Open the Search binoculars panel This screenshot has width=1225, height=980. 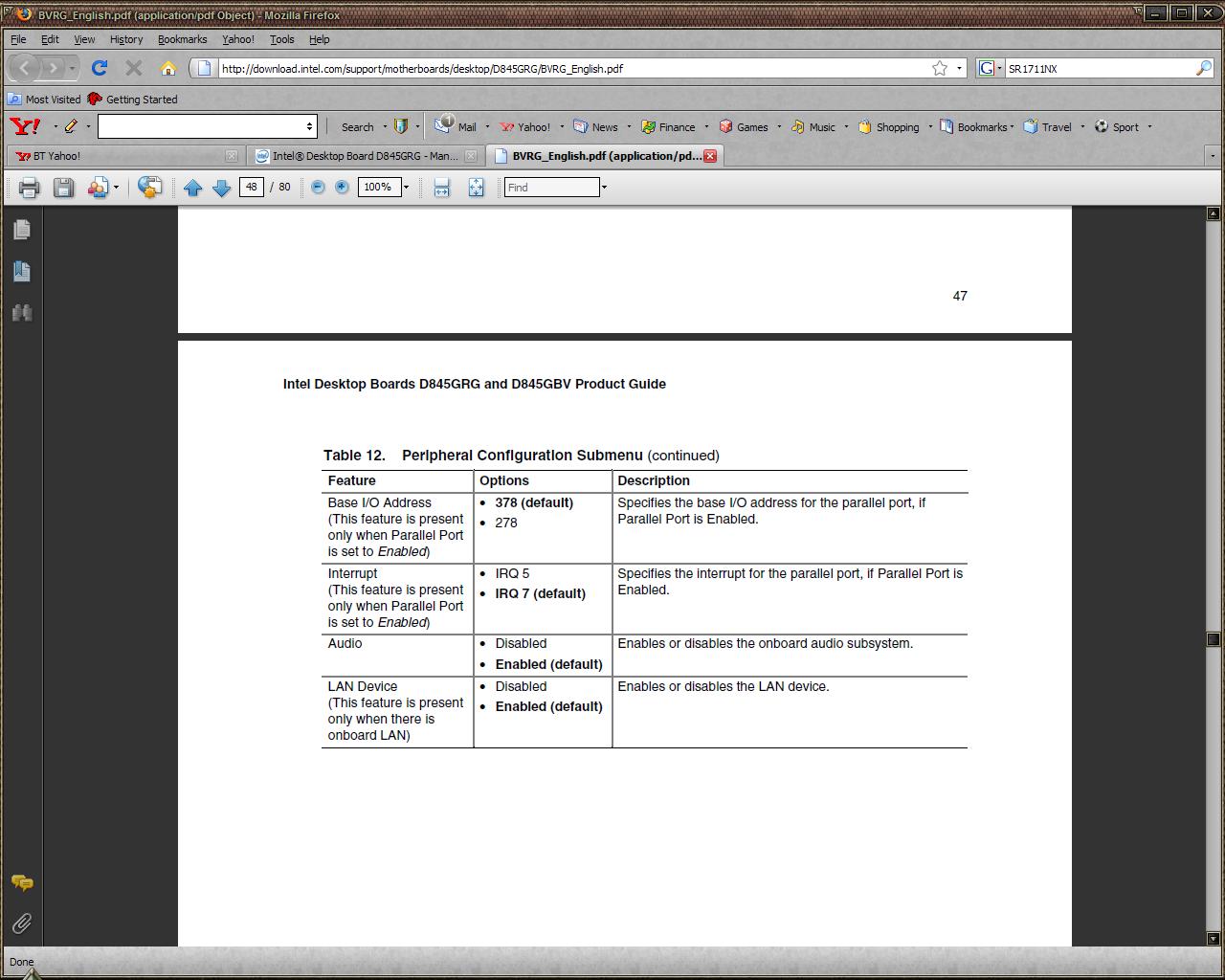click(22, 313)
